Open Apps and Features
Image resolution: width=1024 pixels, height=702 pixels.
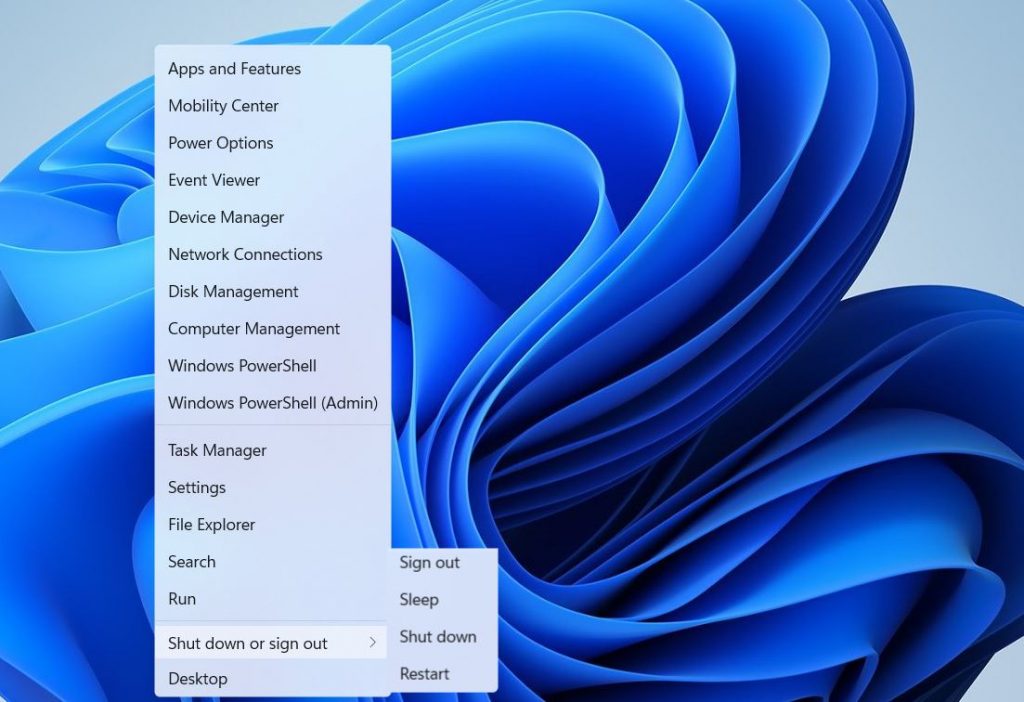tap(234, 68)
